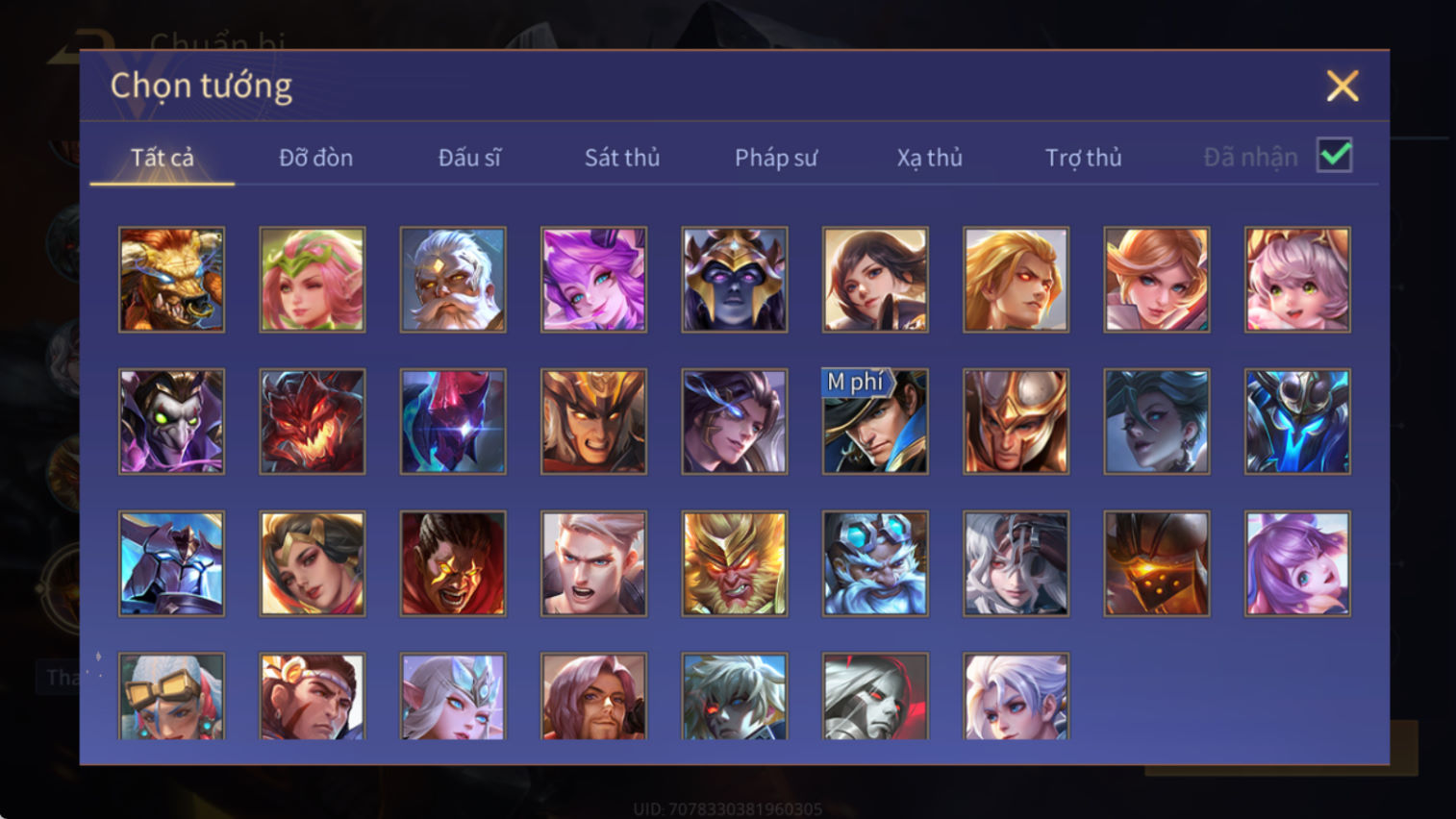Choose the green-eyed purple joker hero
Screen dimensions: 1456x819
point(171,421)
